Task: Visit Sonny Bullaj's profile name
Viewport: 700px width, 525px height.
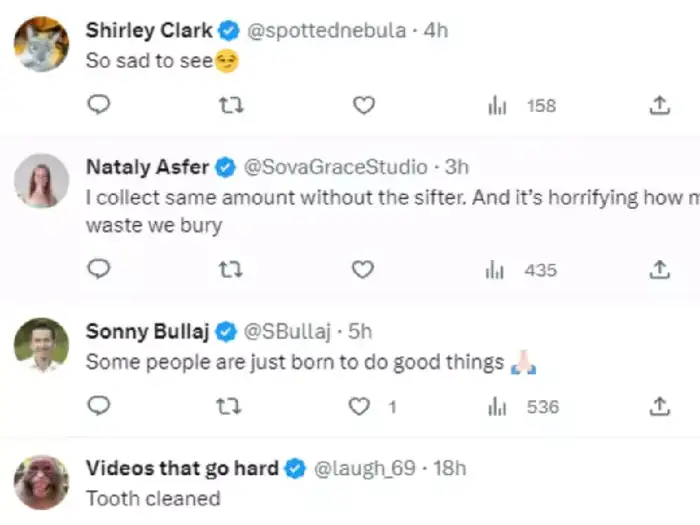Action: [x=146, y=331]
